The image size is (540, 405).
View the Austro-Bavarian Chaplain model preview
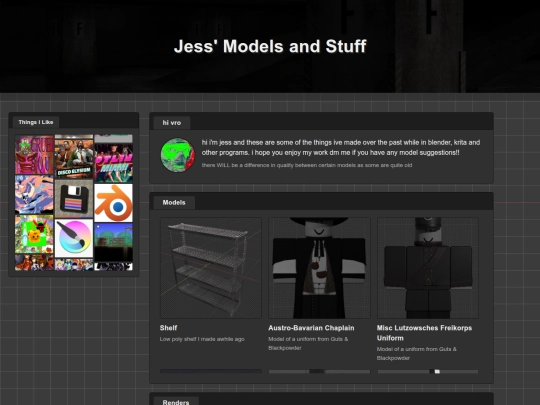tap(319, 268)
